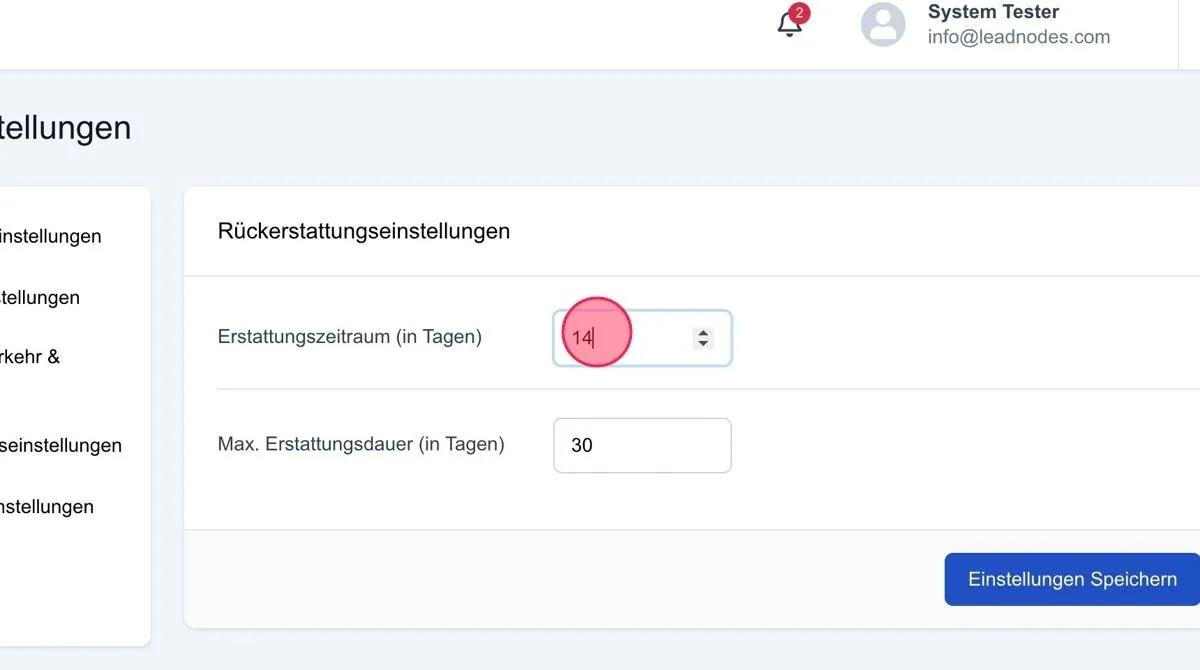Focus the Erstattungszeitraum input field
The image size is (1200, 670).
click(642, 338)
